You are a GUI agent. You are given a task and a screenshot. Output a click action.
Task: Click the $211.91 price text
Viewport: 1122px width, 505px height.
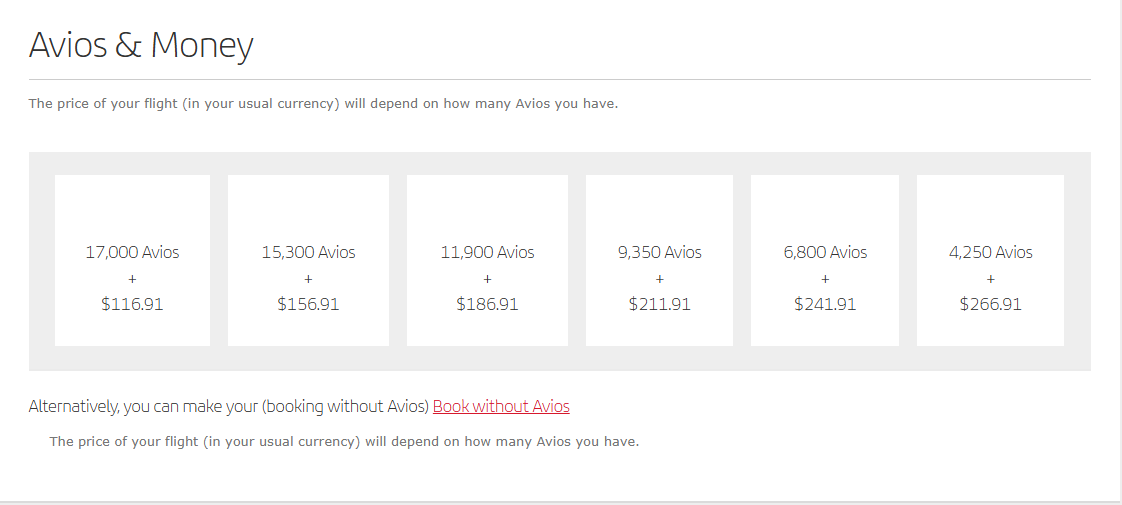click(660, 304)
